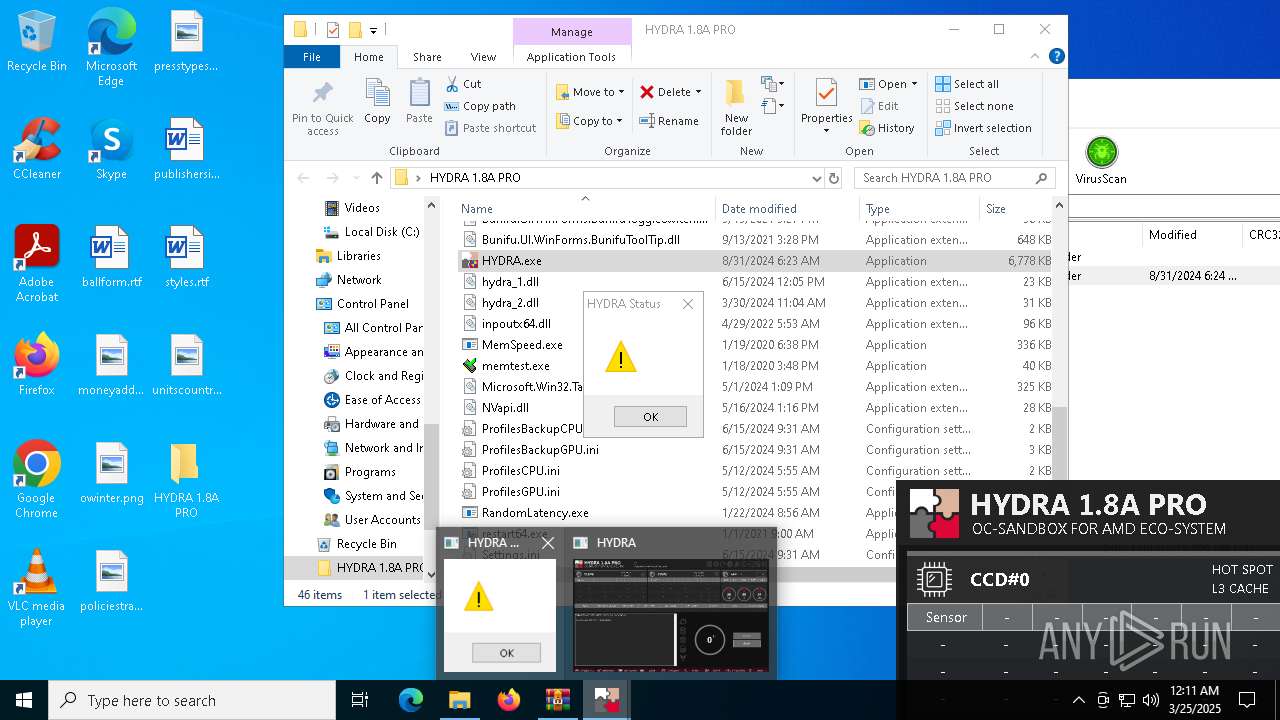
Task: Click Paste shortcut in ribbon
Action: coord(490,128)
